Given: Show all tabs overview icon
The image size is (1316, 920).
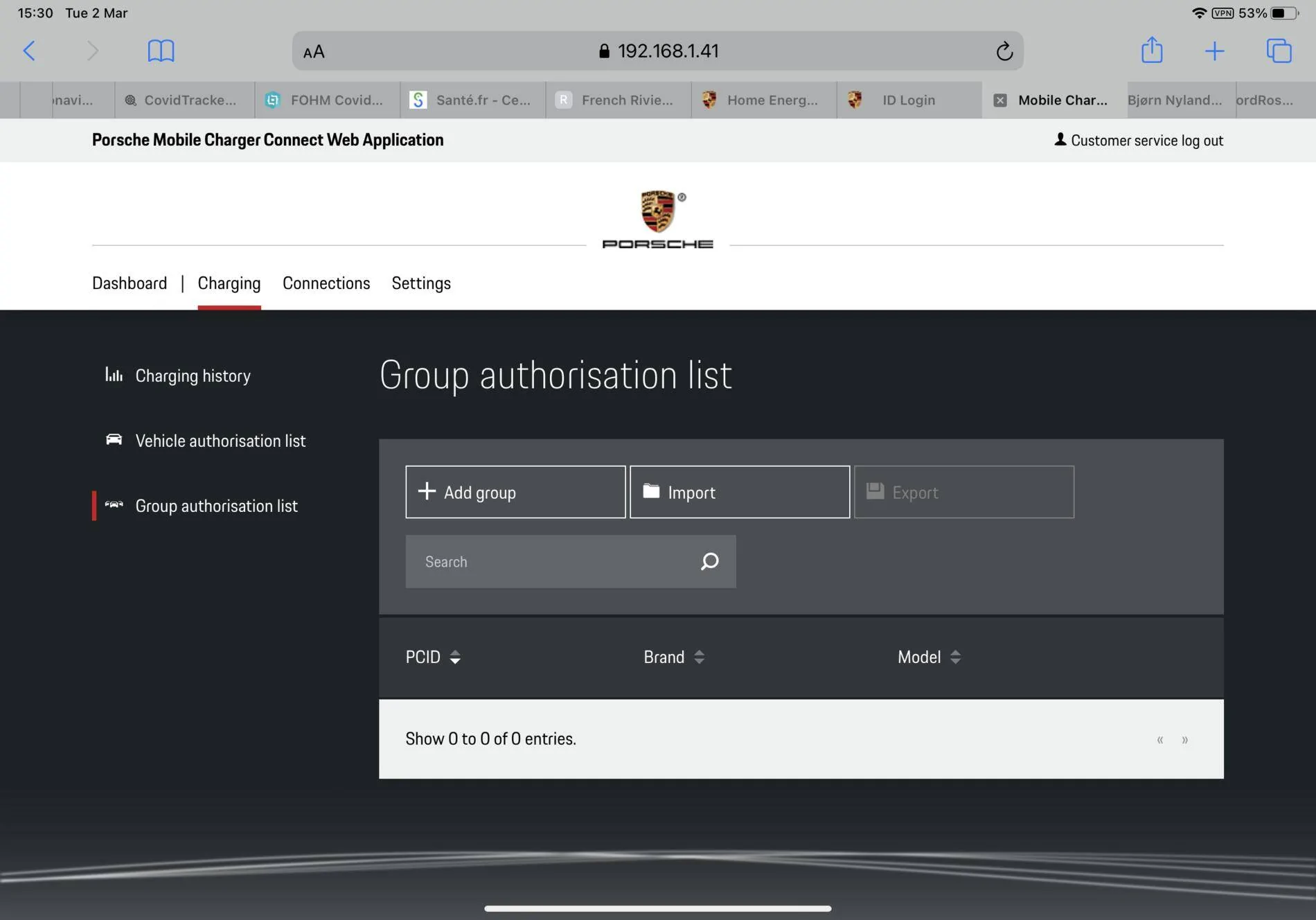Looking at the screenshot, I should tap(1279, 51).
